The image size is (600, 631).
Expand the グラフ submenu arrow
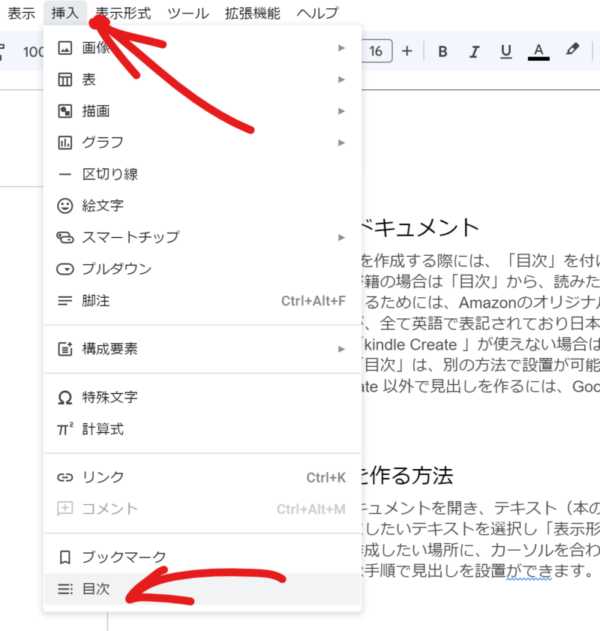coord(341,142)
